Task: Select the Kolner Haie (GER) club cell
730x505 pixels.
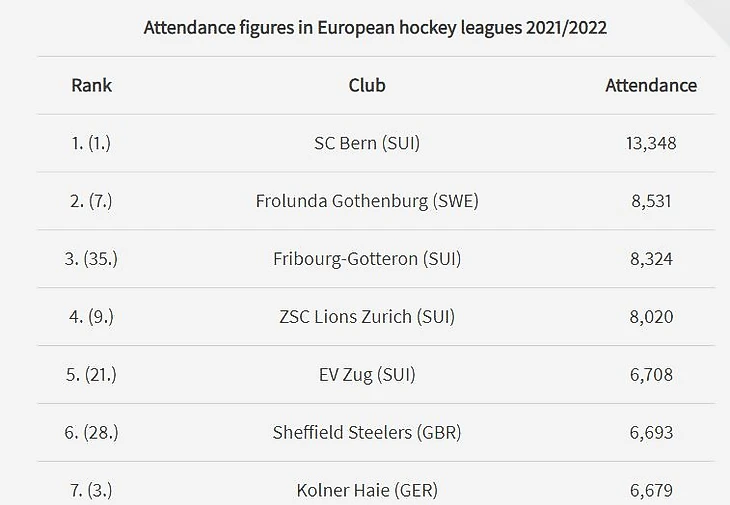Action: tap(367, 490)
